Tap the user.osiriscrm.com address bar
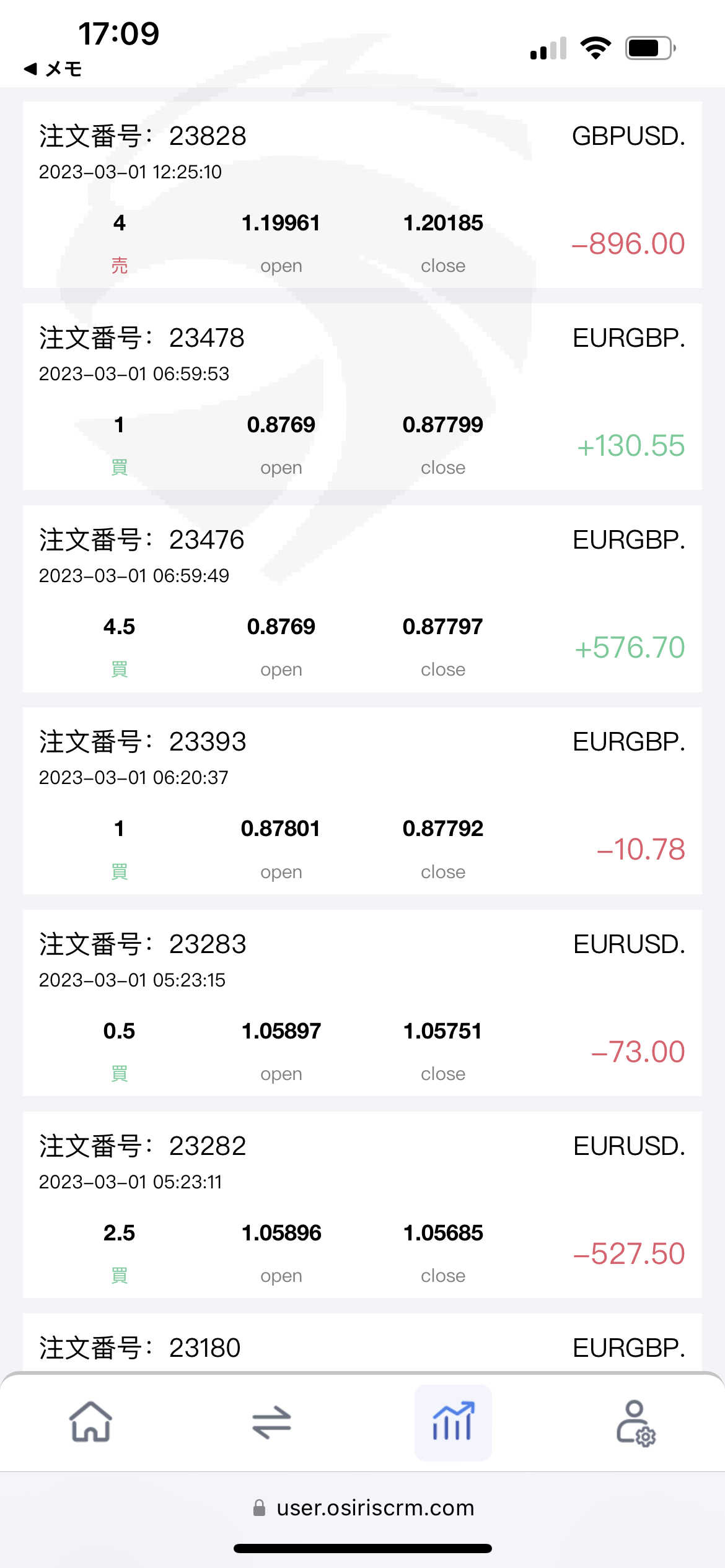The image size is (725, 1568). pos(375,1508)
